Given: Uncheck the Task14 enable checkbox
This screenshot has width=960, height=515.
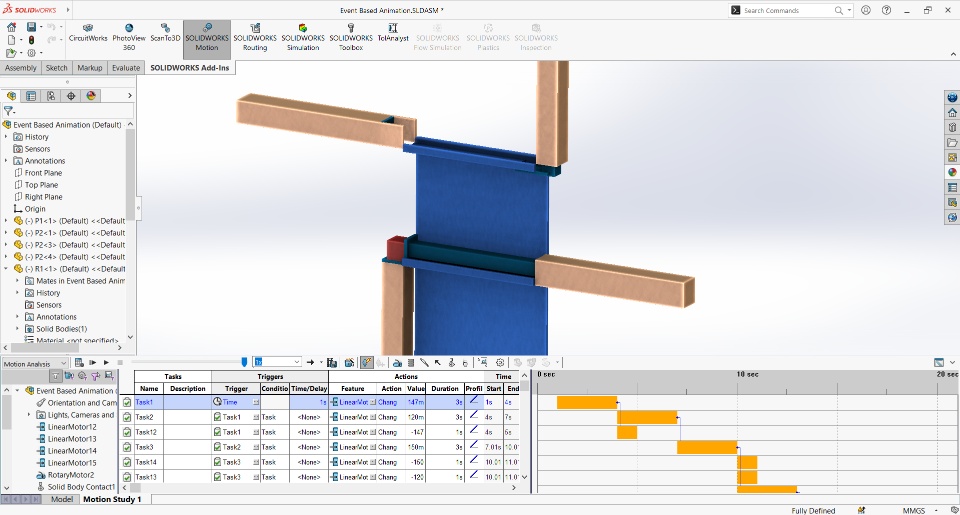Looking at the screenshot, I should 127,462.
